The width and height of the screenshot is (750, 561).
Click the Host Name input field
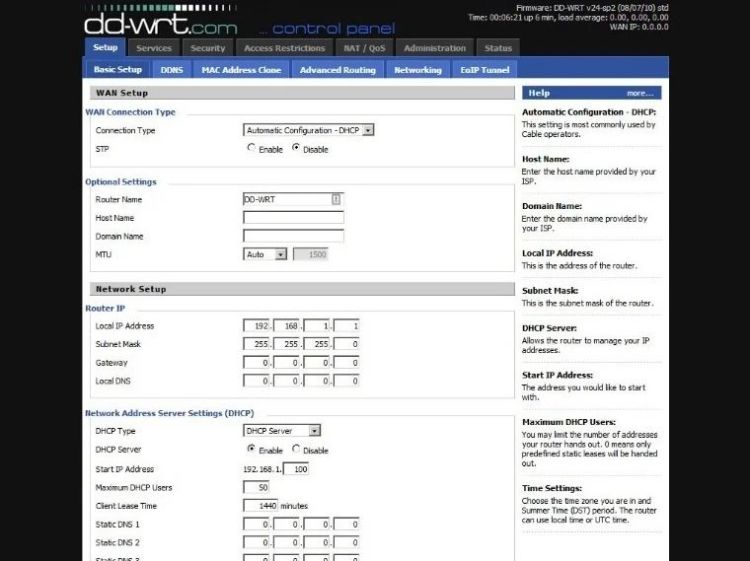[x=293, y=218]
